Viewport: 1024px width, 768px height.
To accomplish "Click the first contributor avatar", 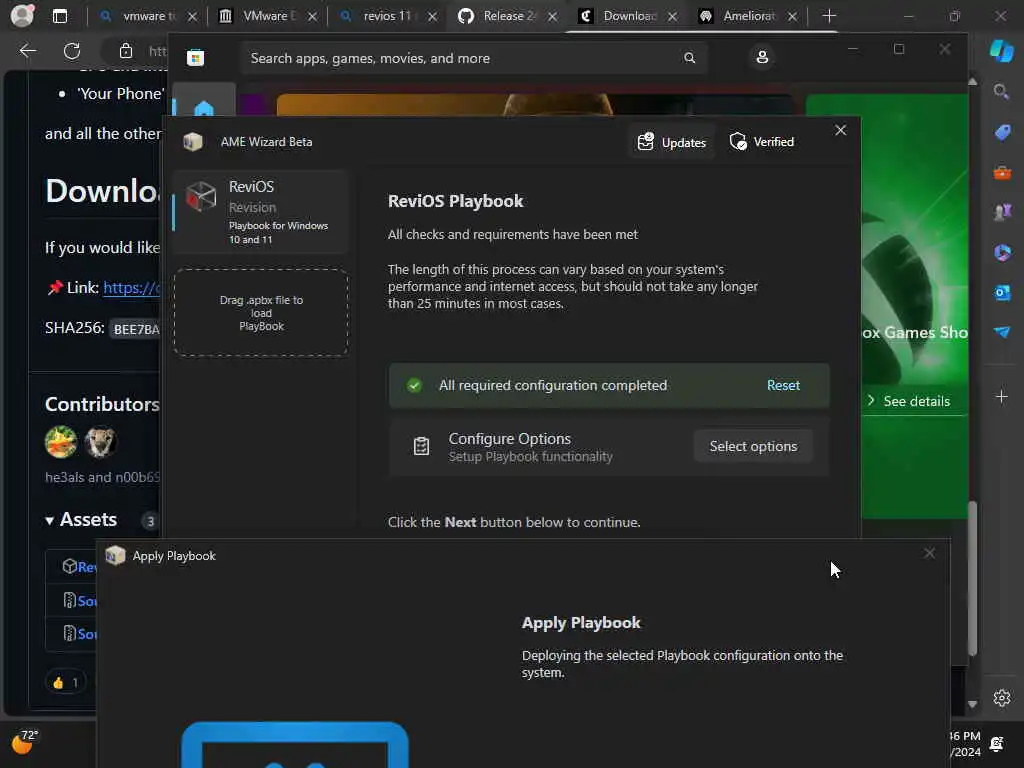I will 61,441.
